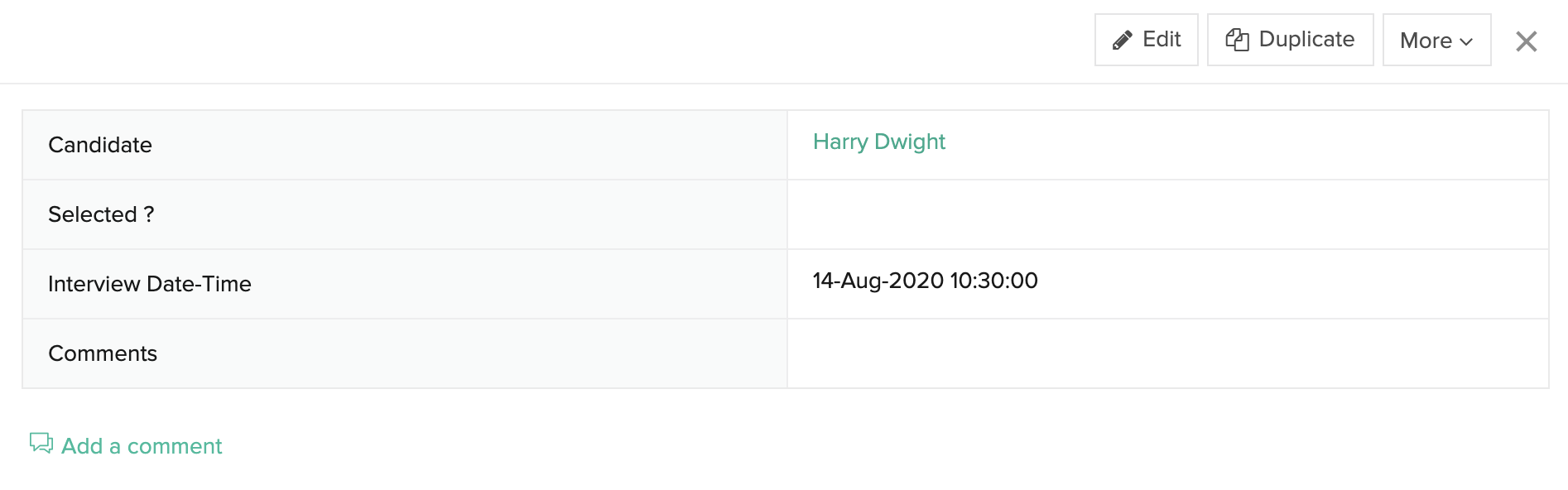Image resolution: width=1568 pixels, height=490 pixels.
Task: Click the Comments field label
Action: click(x=103, y=353)
